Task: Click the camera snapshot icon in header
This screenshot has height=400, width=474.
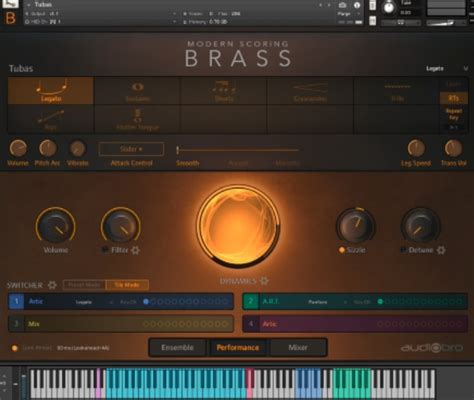Action: coord(342,5)
